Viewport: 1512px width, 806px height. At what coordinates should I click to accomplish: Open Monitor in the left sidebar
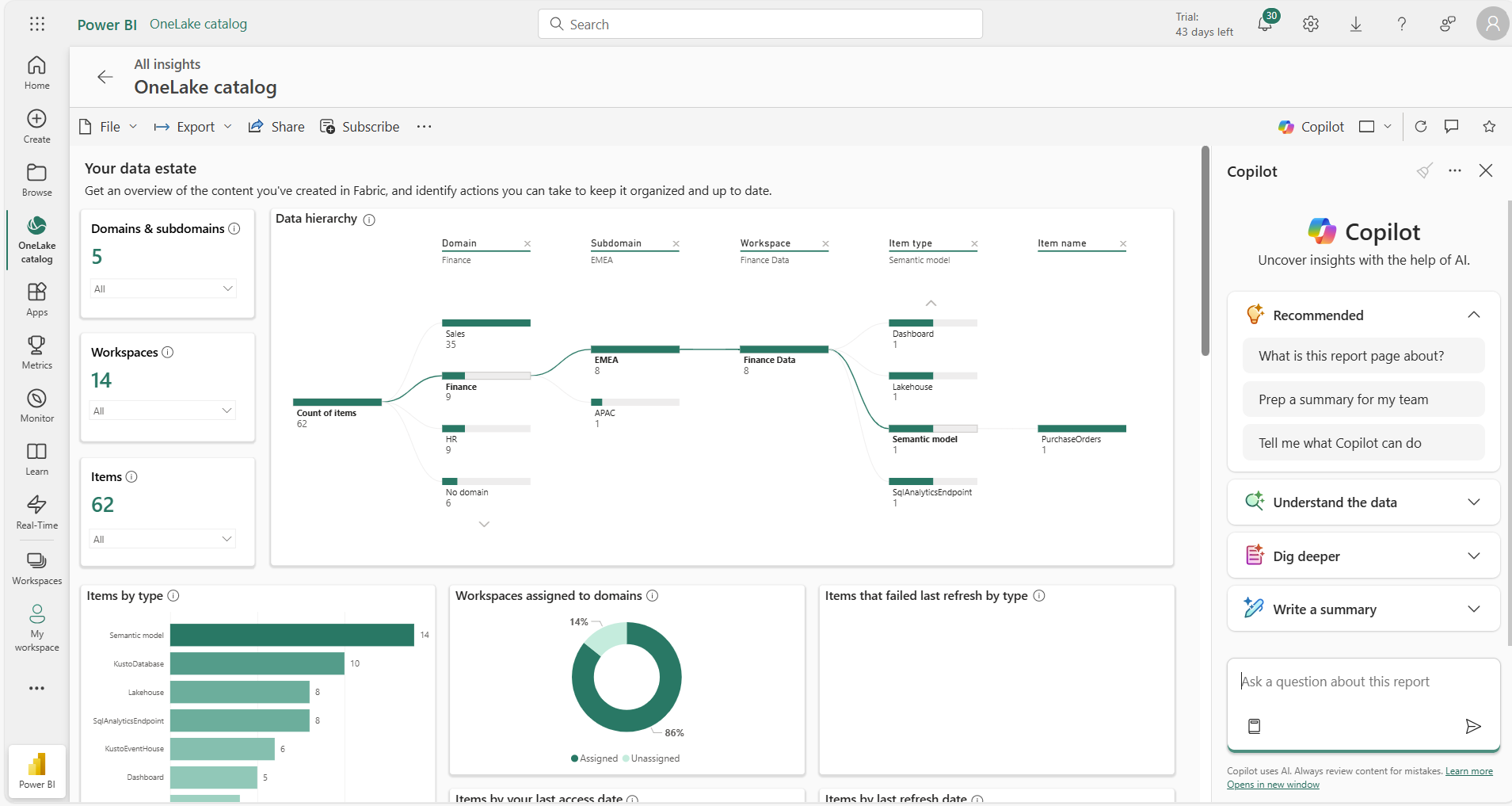point(36,406)
